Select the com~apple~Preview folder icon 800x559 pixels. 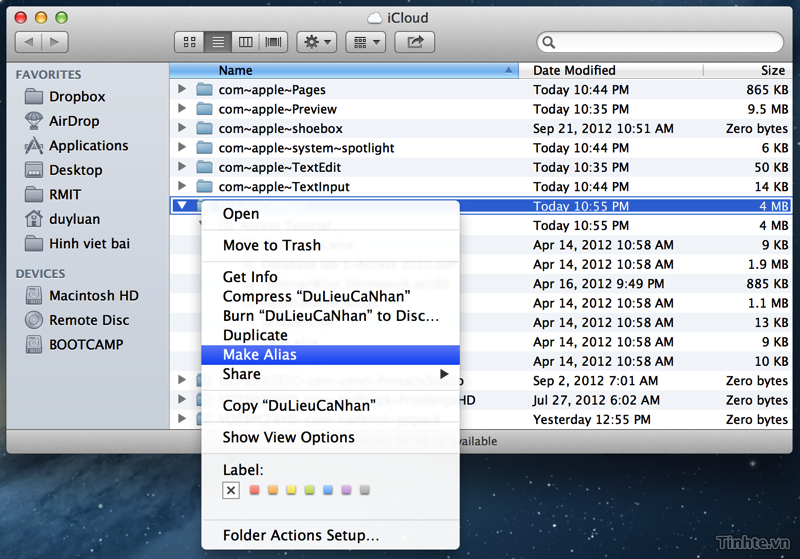tap(205, 109)
